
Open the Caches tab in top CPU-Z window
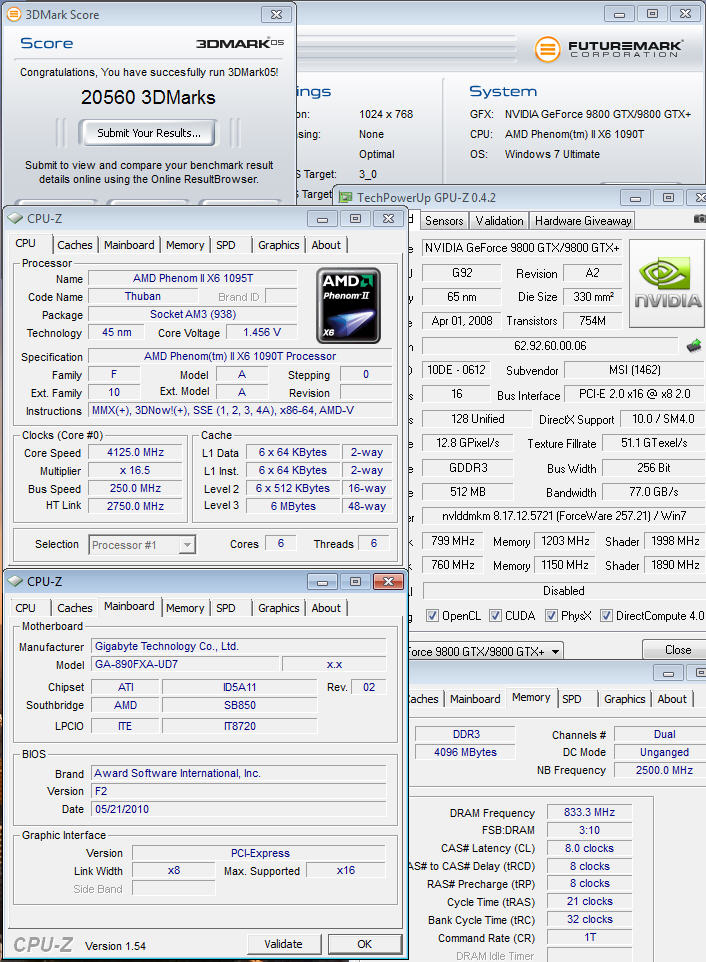(x=74, y=245)
